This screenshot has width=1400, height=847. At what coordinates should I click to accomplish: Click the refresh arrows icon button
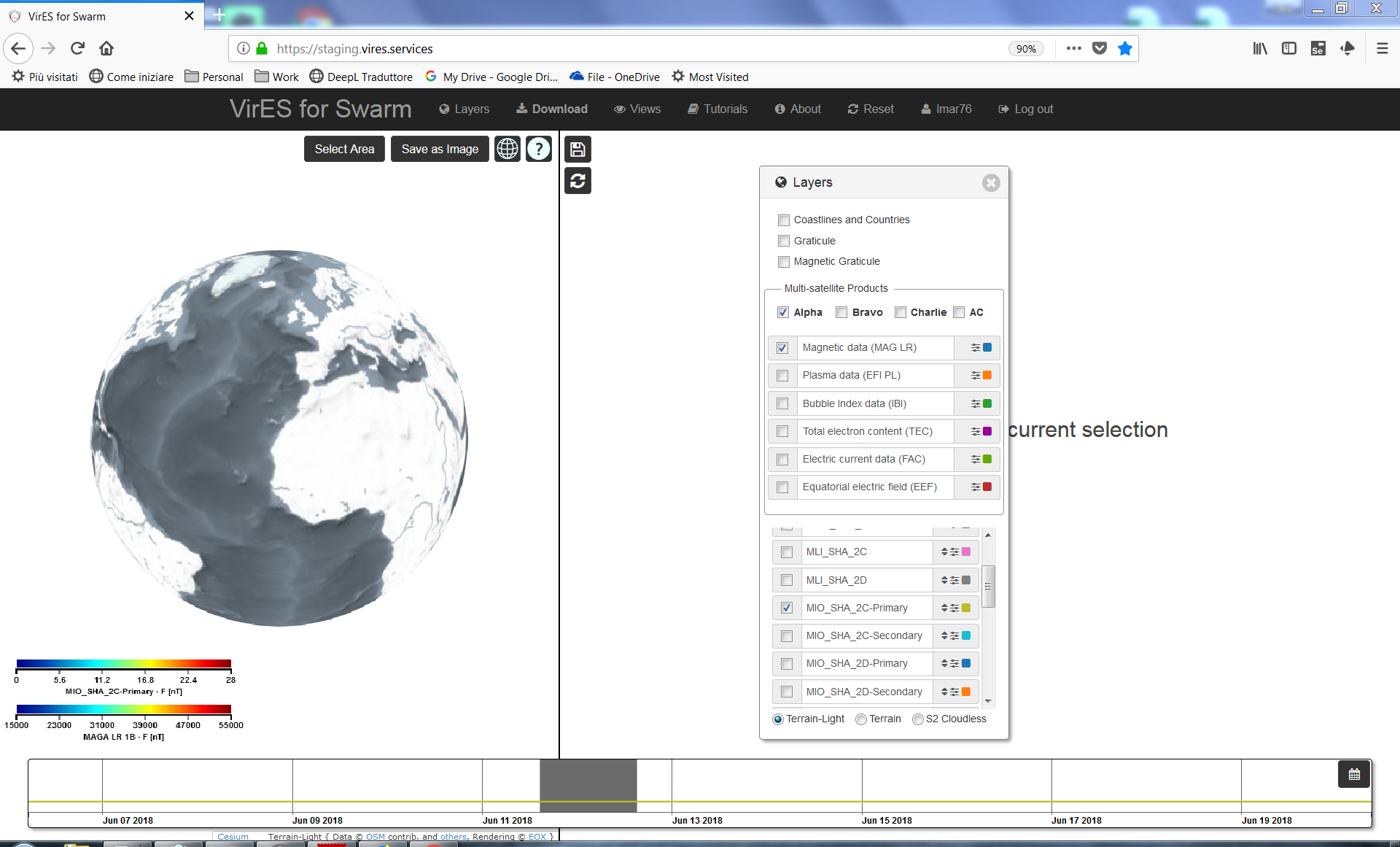[577, 181]
